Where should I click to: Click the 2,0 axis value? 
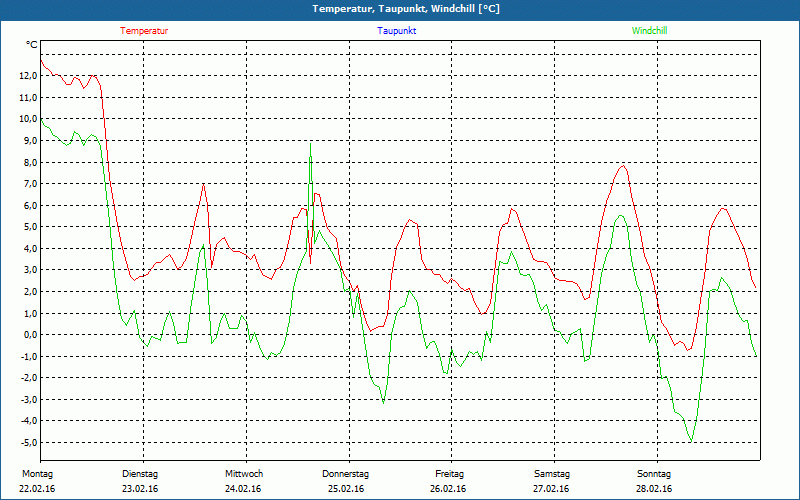click(30, 291)
